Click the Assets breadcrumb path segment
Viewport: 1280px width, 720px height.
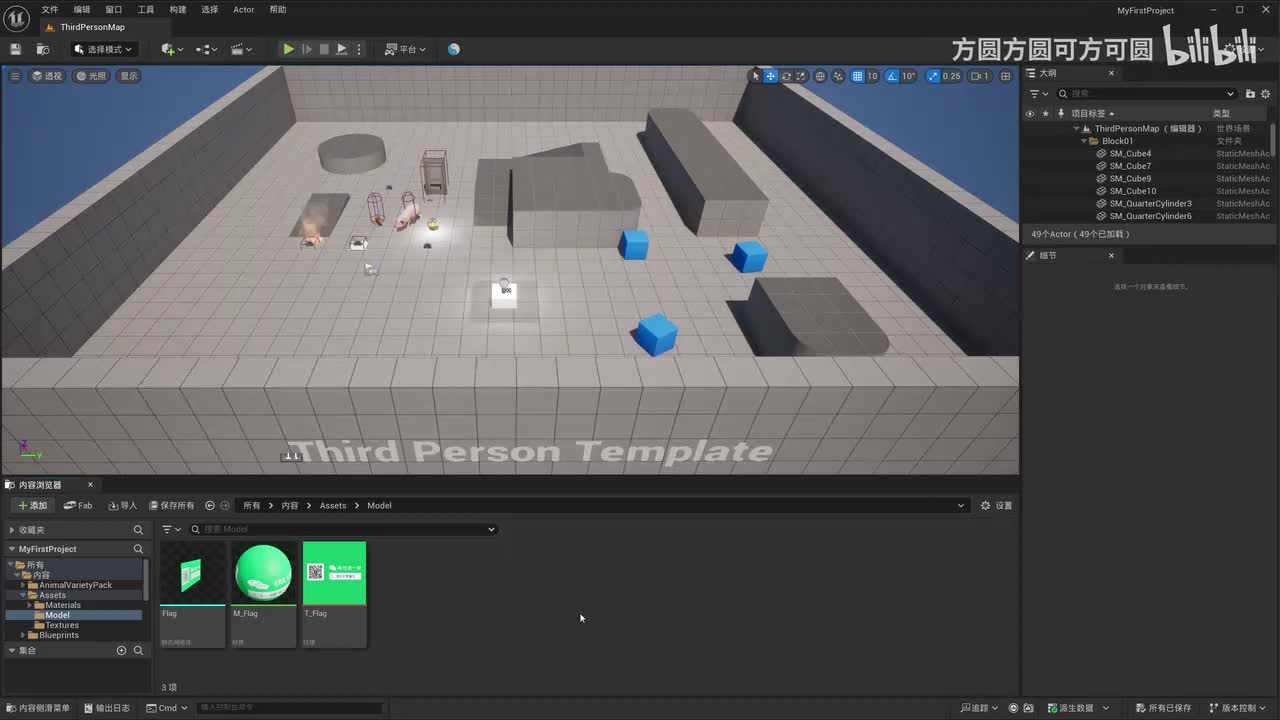(x=333, y=506)
